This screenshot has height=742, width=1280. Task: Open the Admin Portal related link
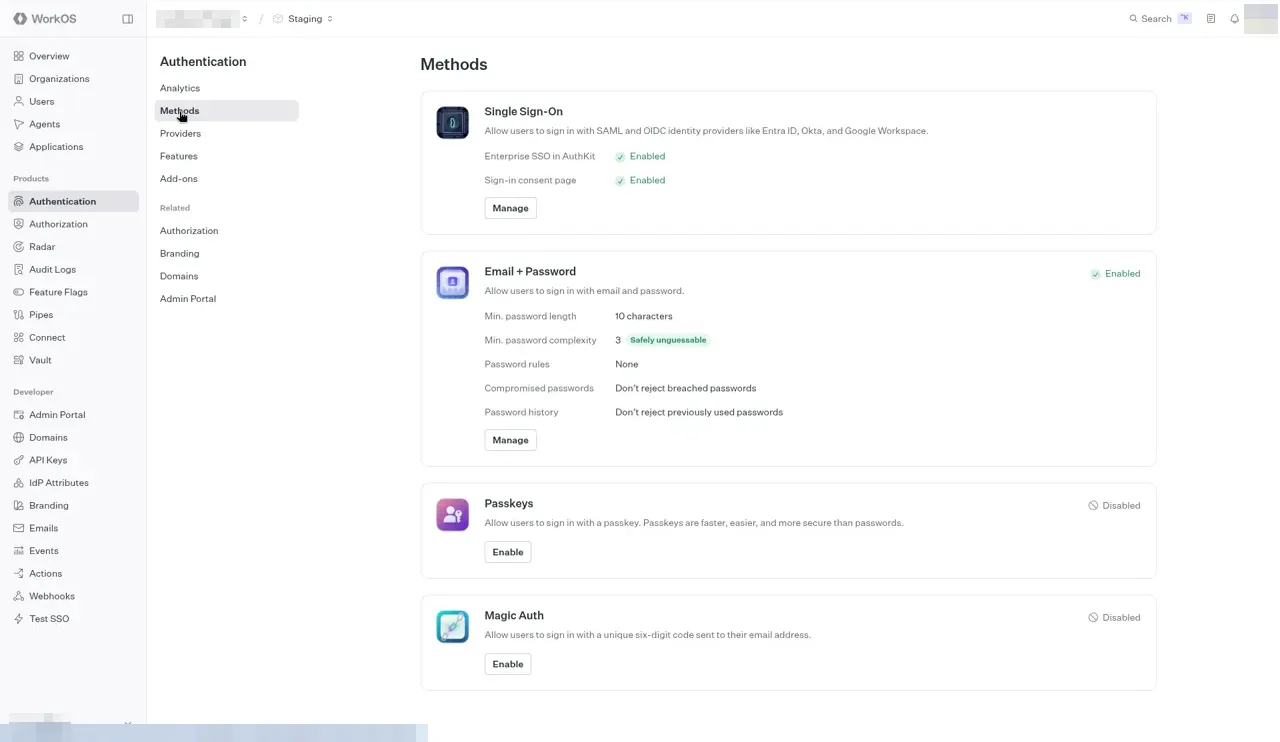(x=188, y=299)
